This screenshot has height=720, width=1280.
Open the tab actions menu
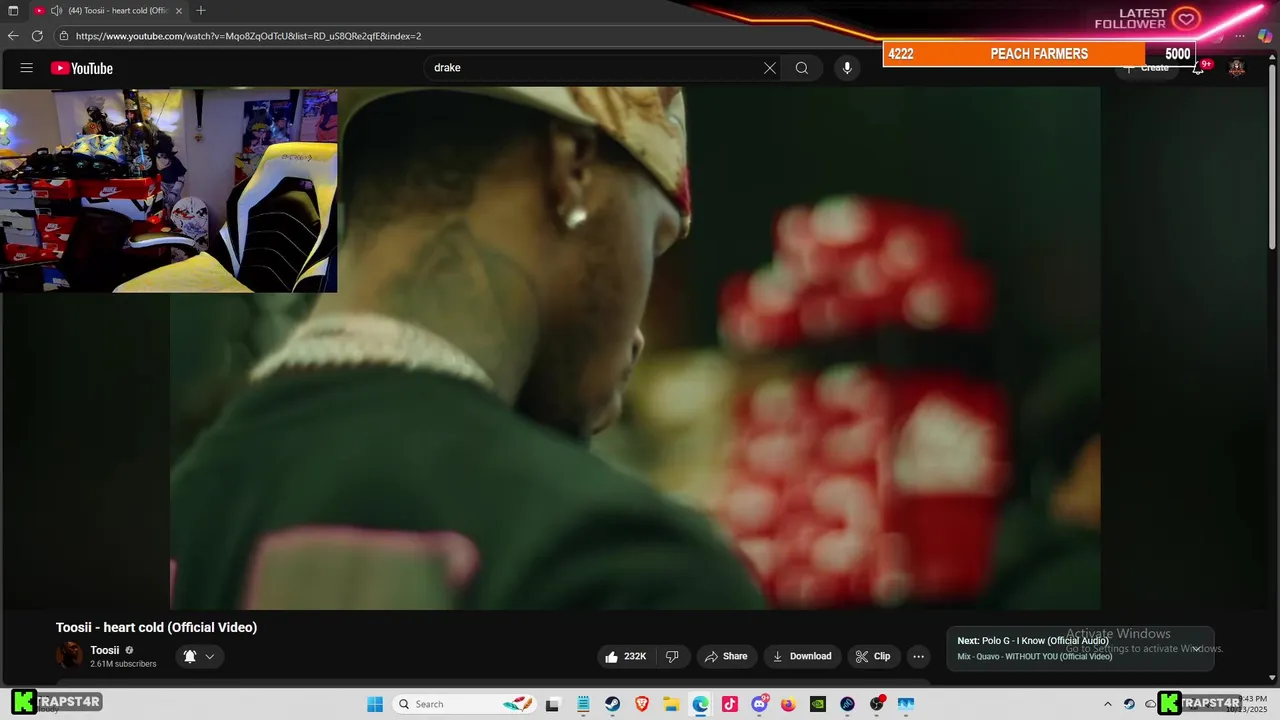point(13,10)
